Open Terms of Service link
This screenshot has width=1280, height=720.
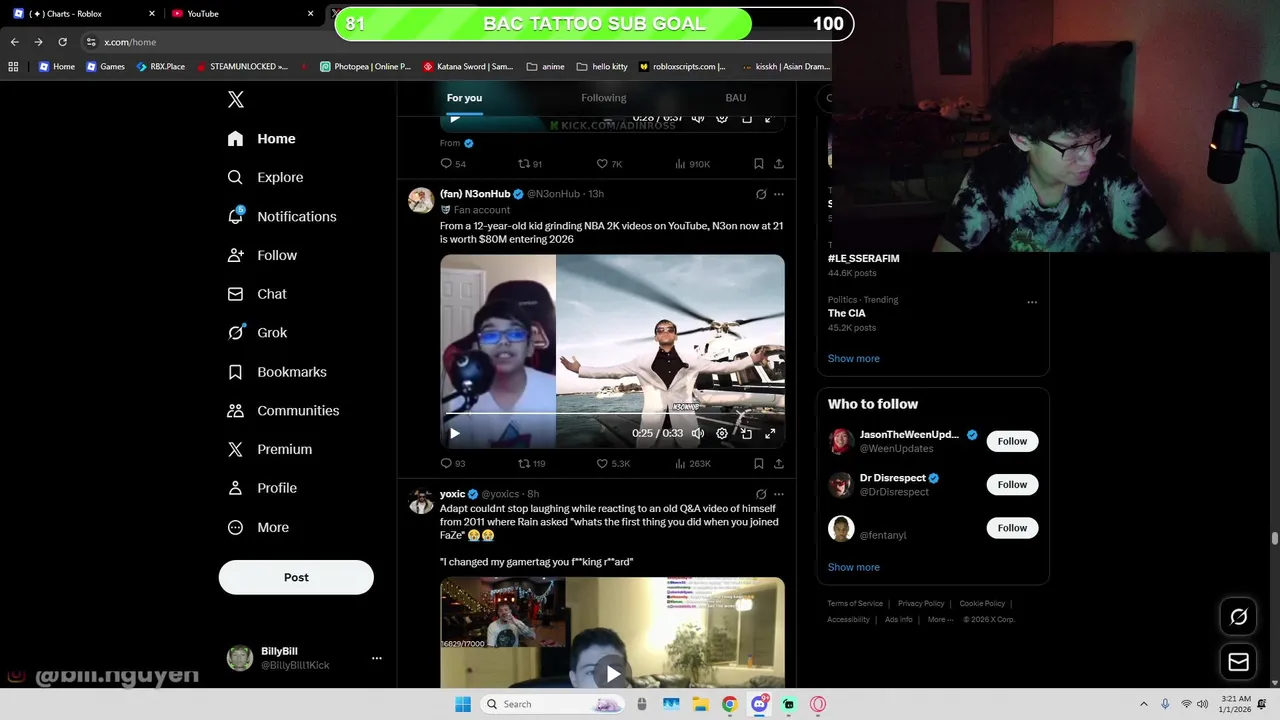(x=855, y=604)
